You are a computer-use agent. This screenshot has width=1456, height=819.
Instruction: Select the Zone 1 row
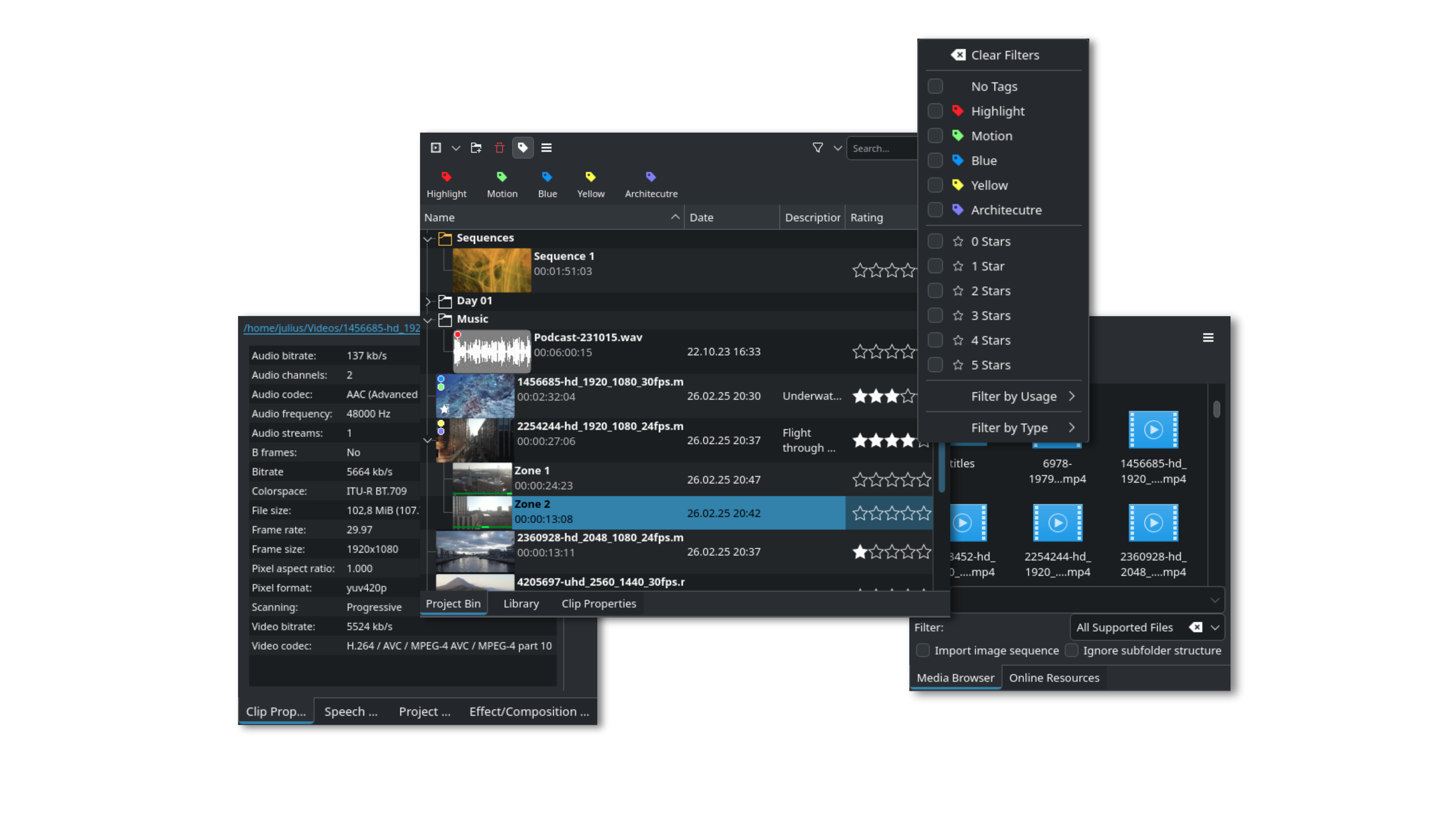[692, 479]
